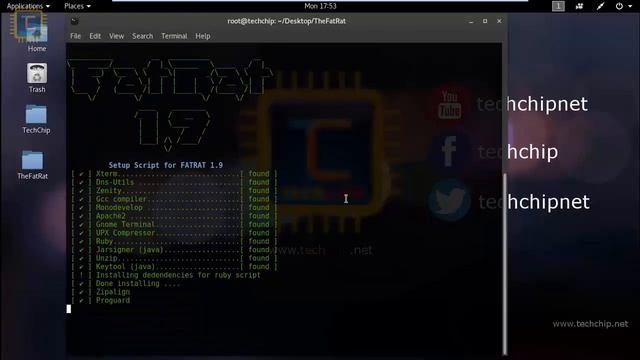
Task: Click the Jarsigner (java) found line
Action: [174, 250]
